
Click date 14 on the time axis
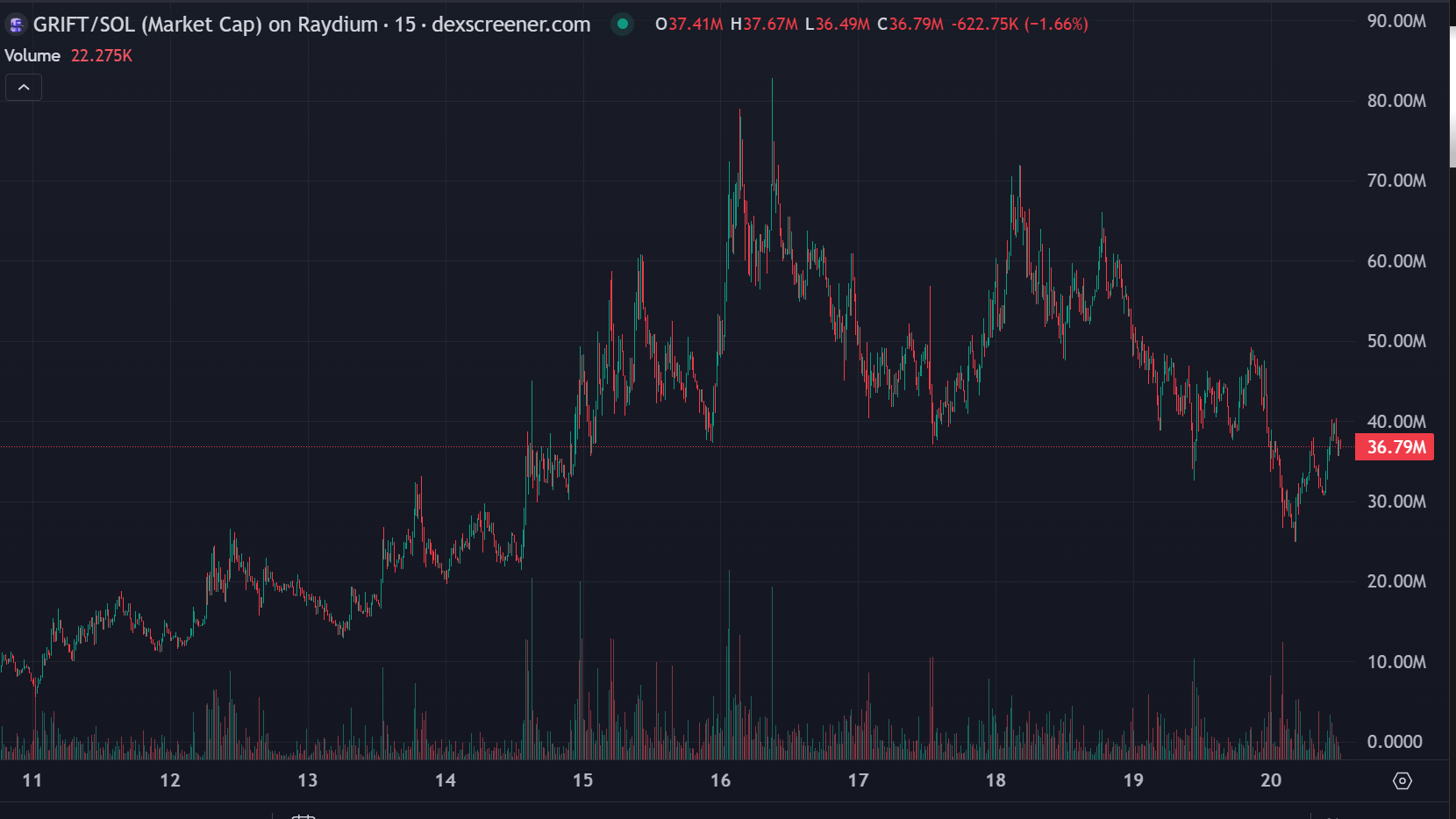(x=446, y=780)
